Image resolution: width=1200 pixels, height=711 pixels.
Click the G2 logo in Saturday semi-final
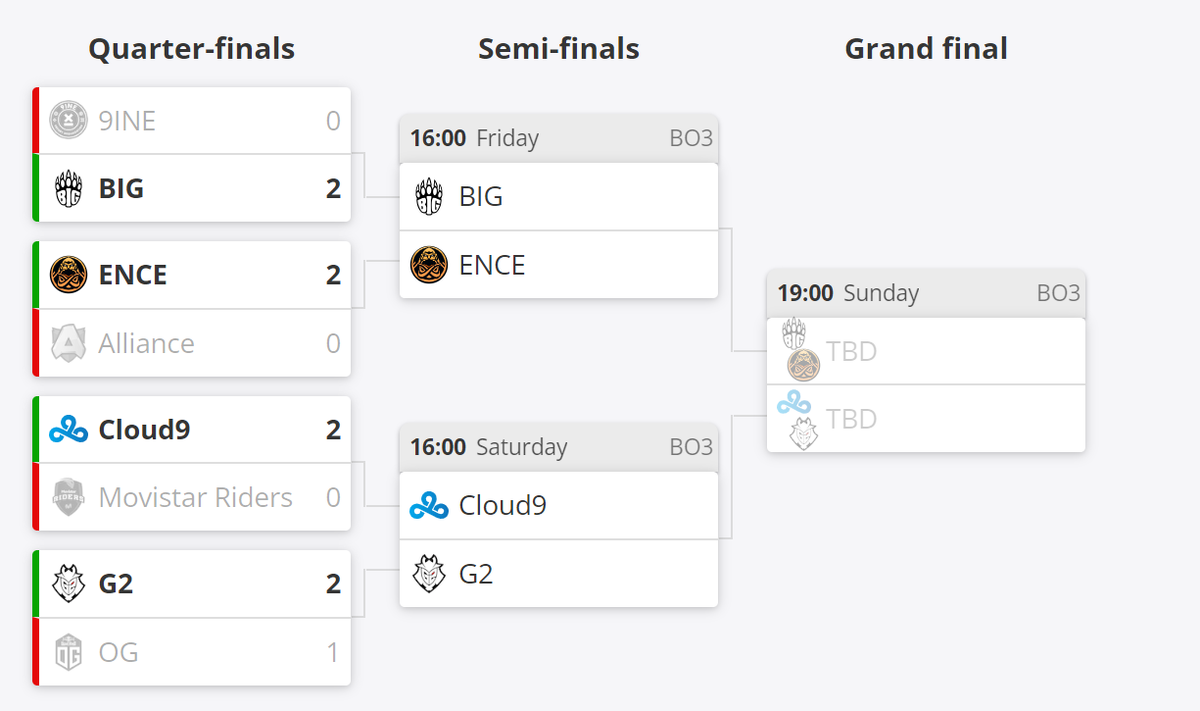point(429,574)
